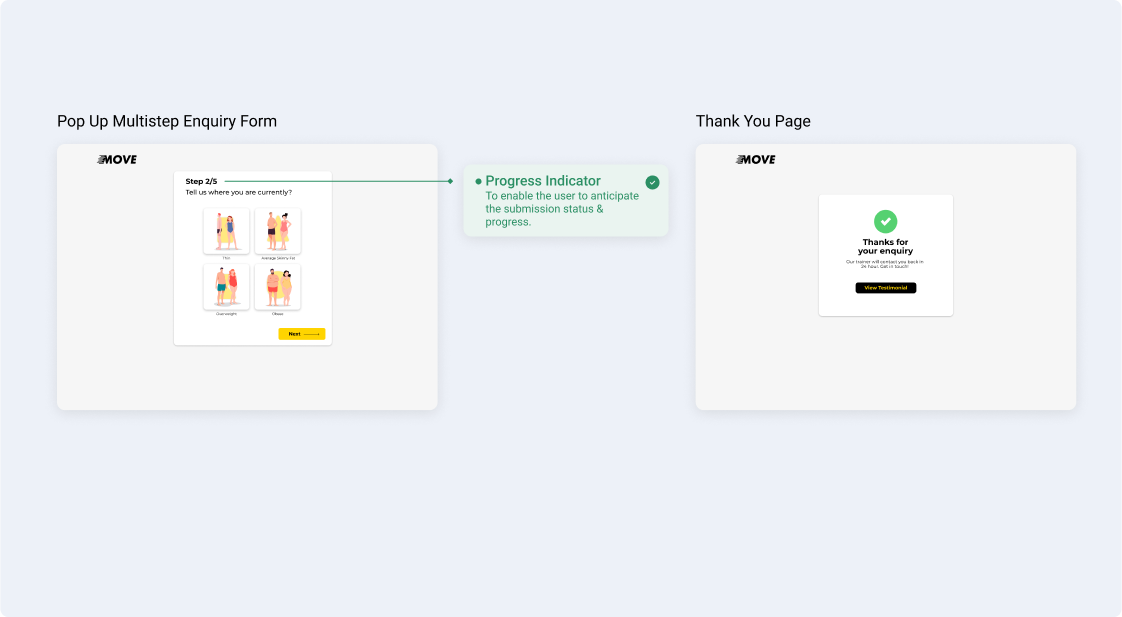Click the "Tell us where you are currently?" question
Image resolution: width=1122 pixels, height=617 pixels.
pos(239,192)
